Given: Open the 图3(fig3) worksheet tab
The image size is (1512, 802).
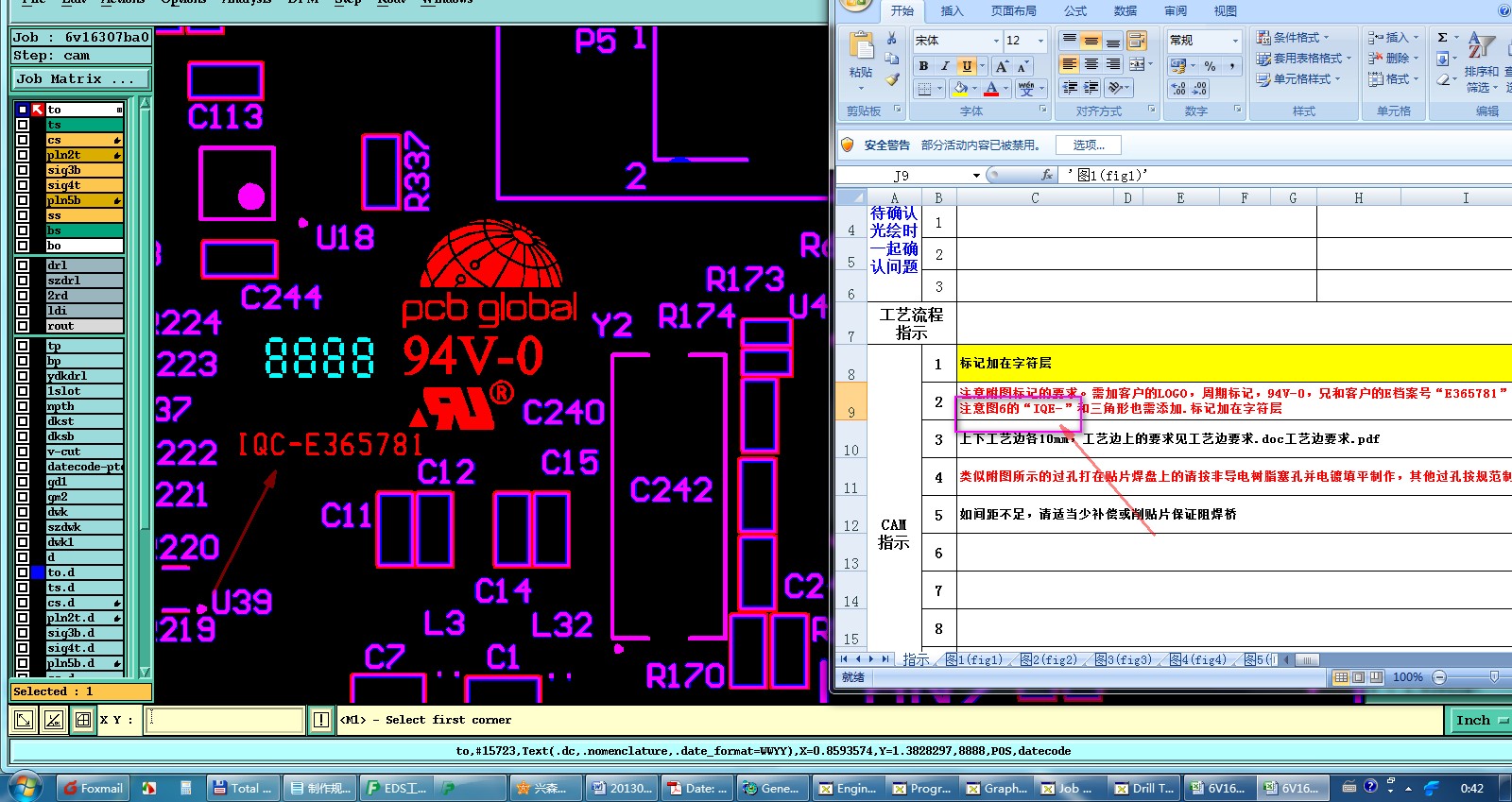Looking at the screenshot, I should pyautogui.click(x=1123, y=659).
